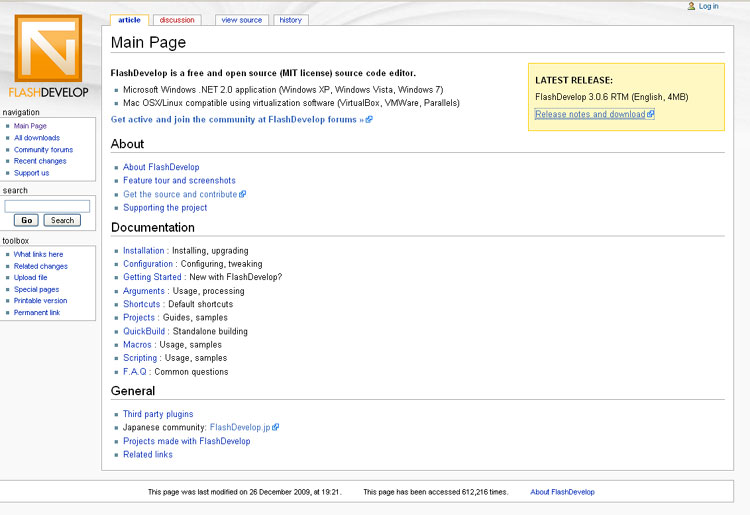The image size is (750, 515).
Task: Open Supporting the project link
Action: click(x=165, y=208)
